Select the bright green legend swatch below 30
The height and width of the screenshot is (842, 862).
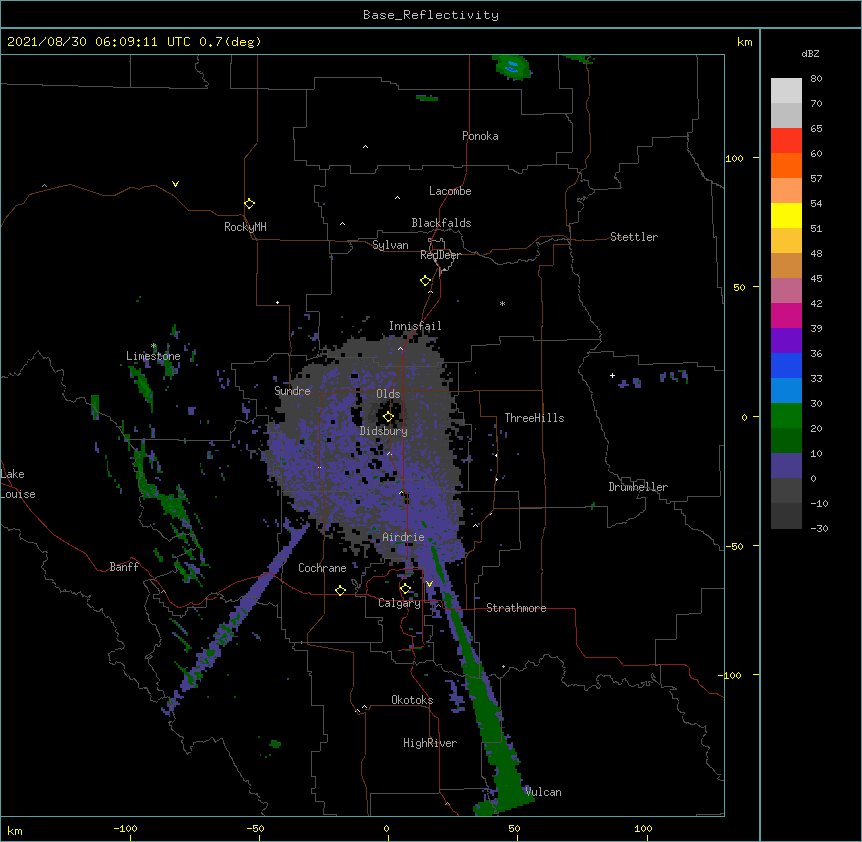786,416
